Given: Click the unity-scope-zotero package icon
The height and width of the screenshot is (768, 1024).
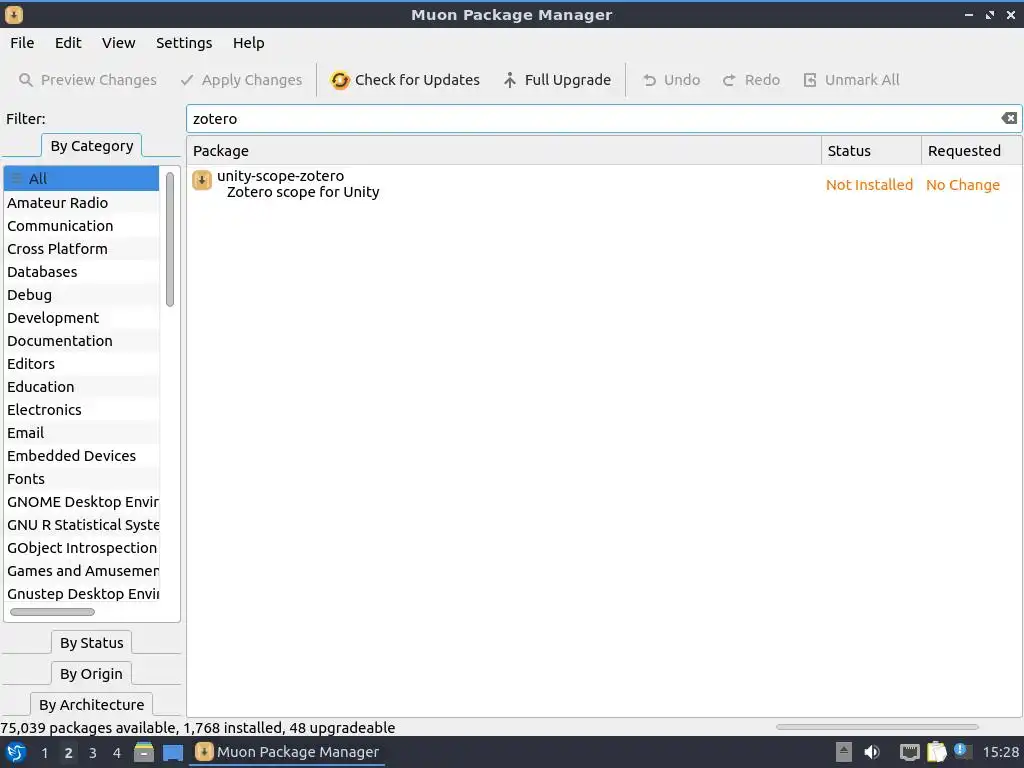Looking at the screenshot, I should click(202, 180).
